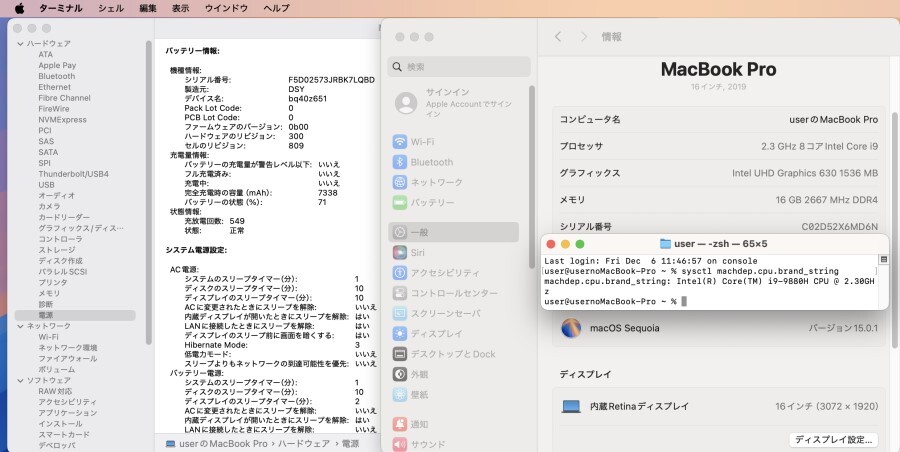Click the built-in Retina display laptop icon
Image resolution: width=900 pixels, height=452 pixels.
click(x=571, y=407)
